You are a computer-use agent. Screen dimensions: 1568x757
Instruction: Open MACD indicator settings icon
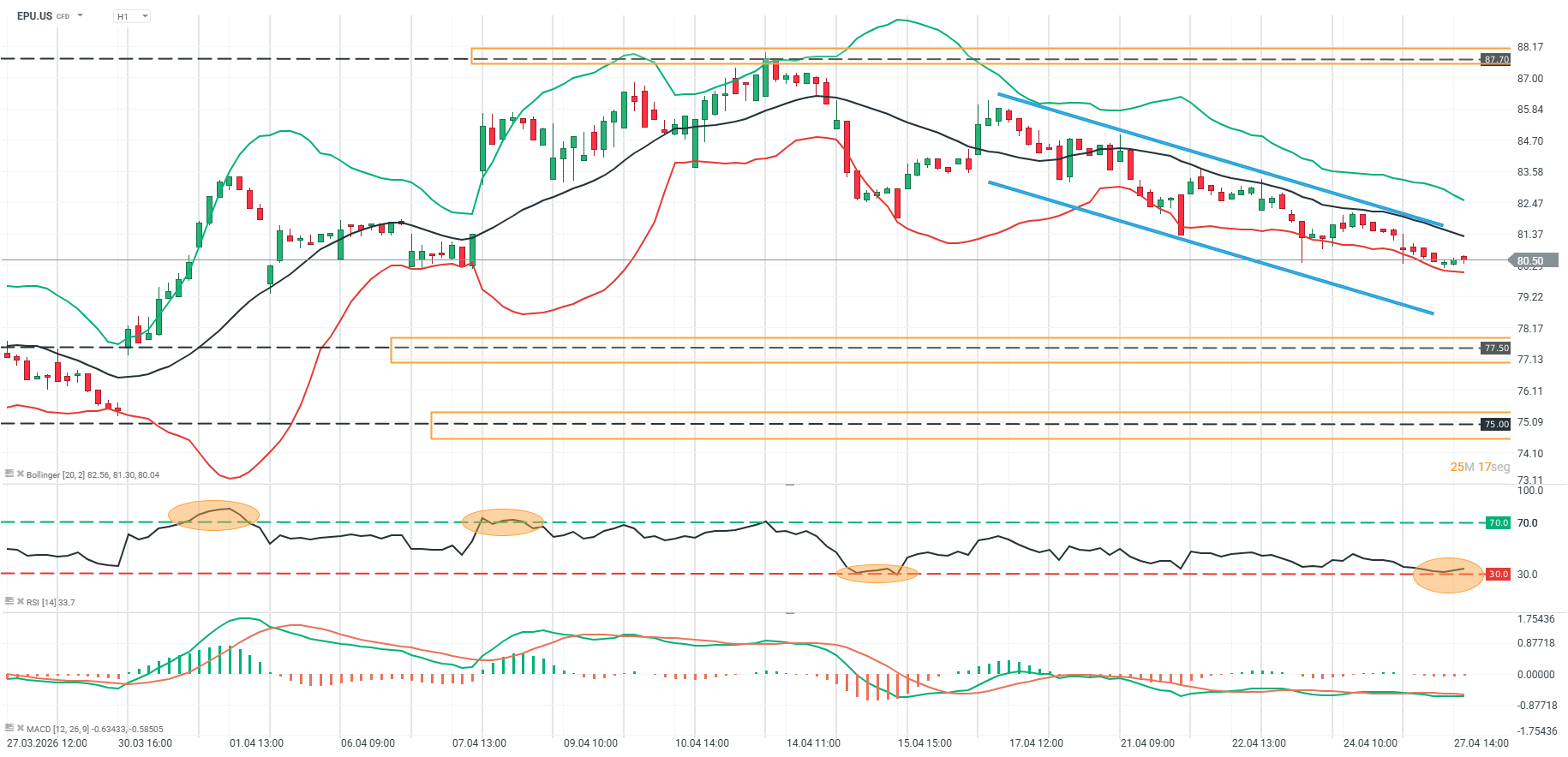click(x=9, y=728)
